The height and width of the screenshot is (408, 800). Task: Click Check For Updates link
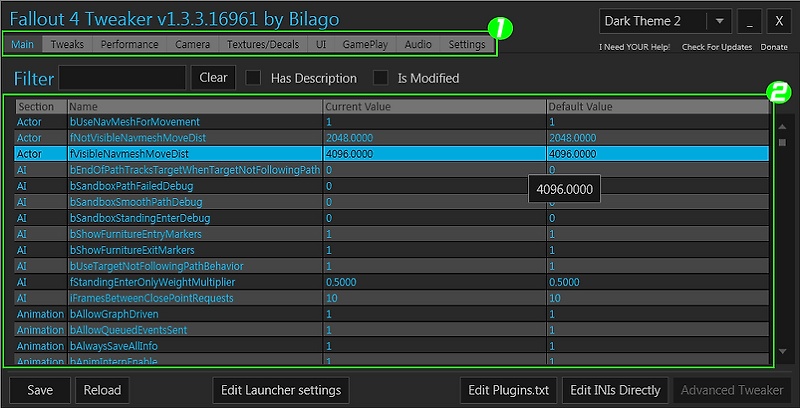click(x=717, y=47)
